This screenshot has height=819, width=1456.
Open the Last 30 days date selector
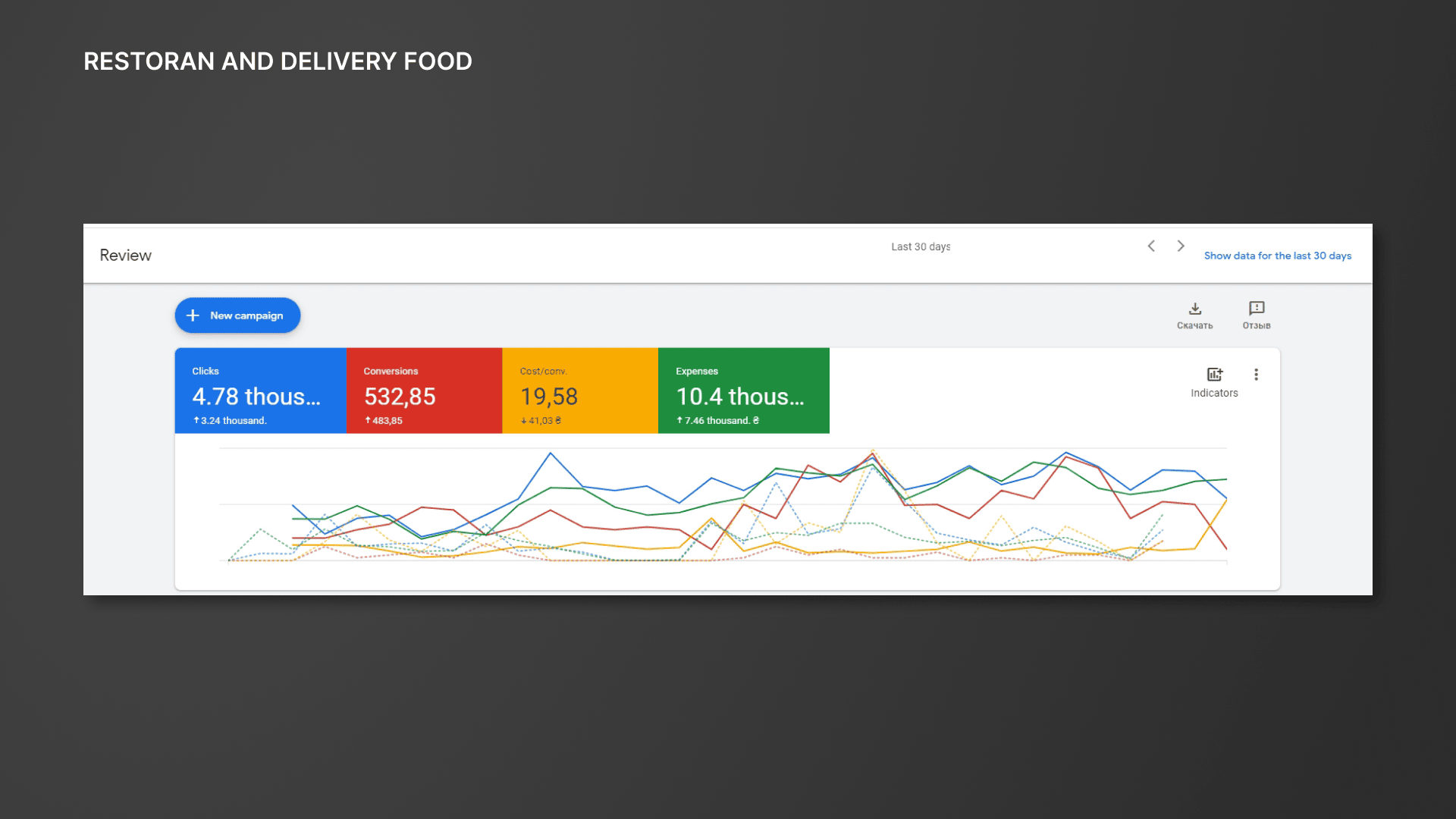pos(921,246)
